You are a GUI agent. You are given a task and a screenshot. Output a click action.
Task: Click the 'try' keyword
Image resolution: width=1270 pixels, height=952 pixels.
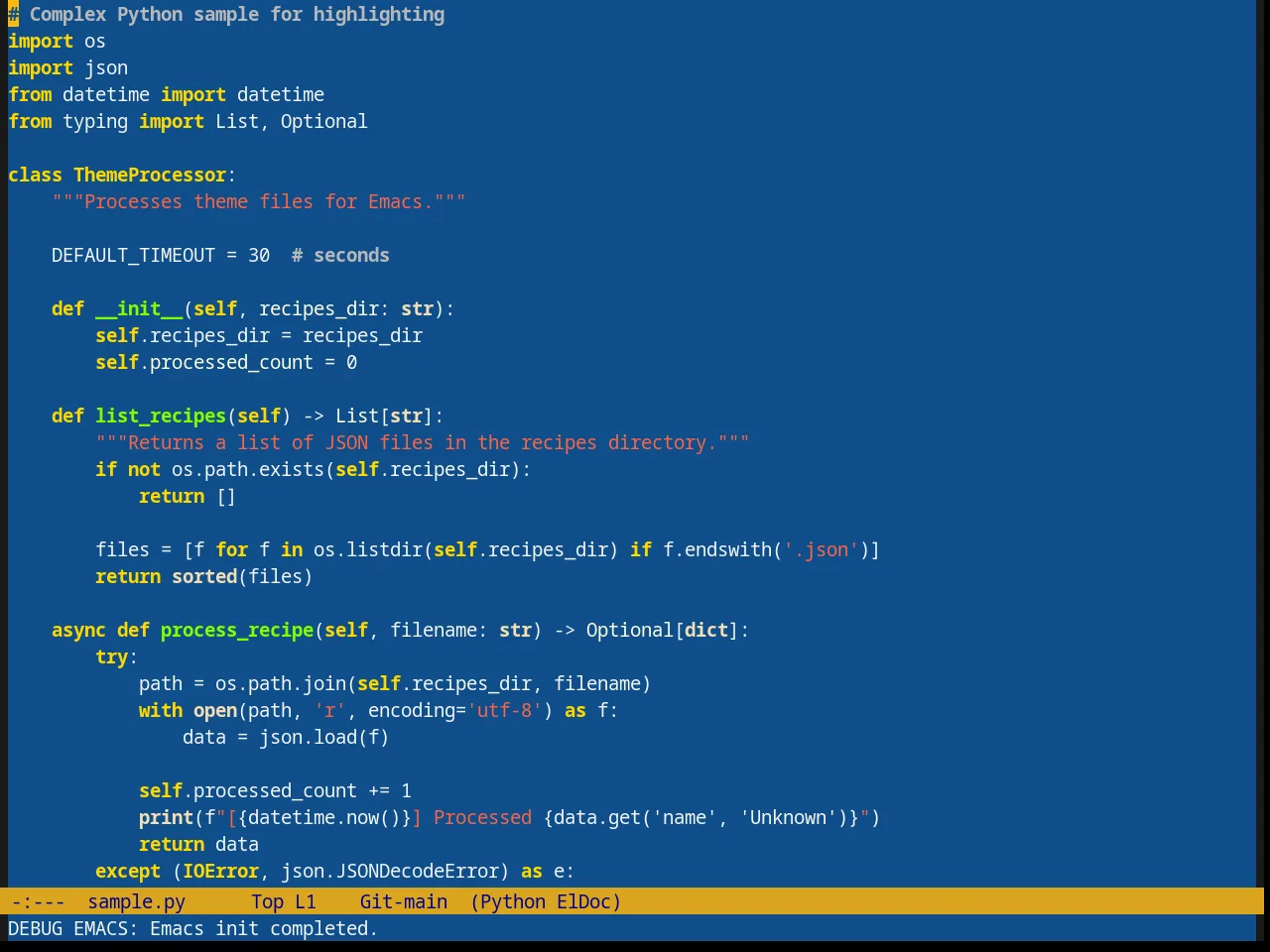coord(111,656)
